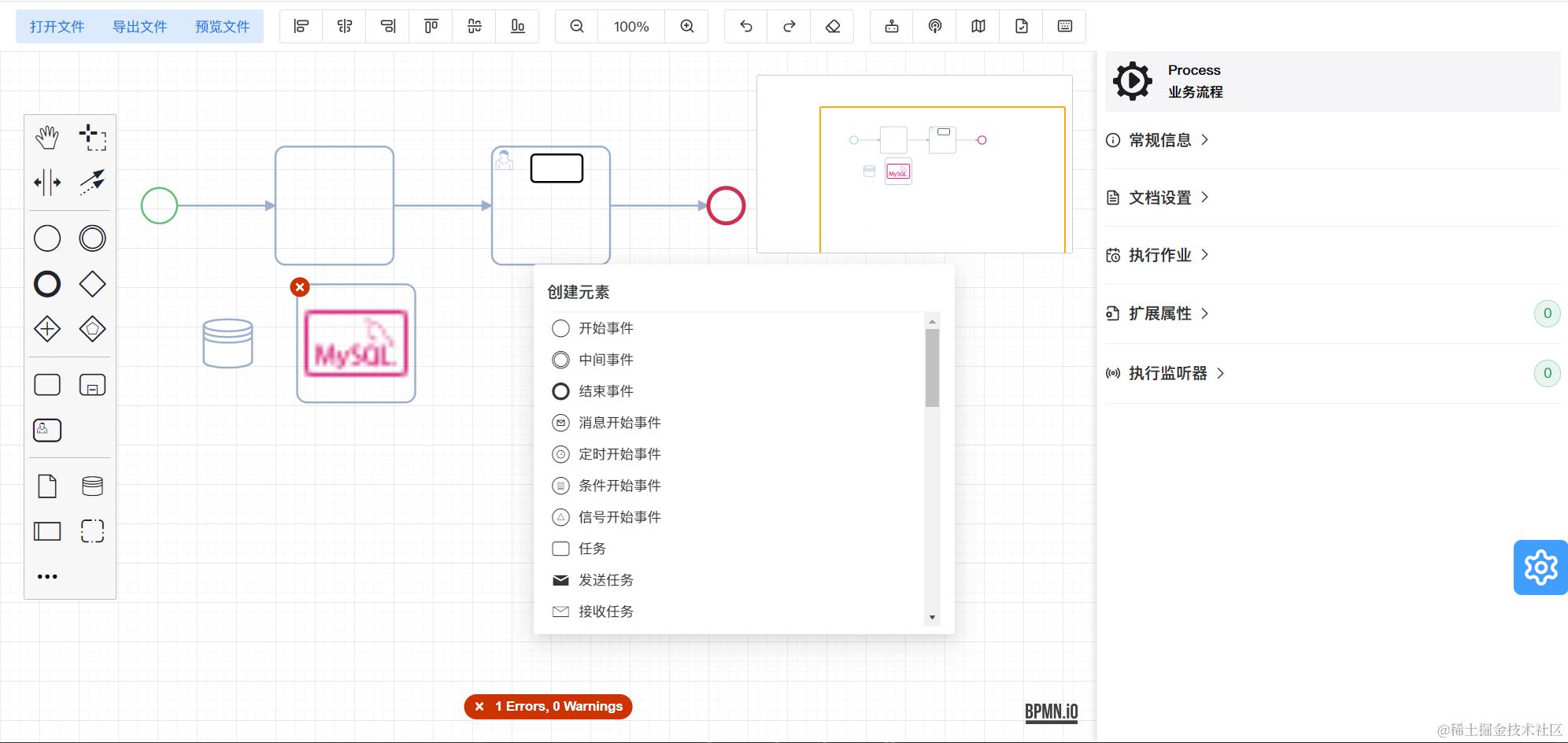Toggle the keyboard shortcuts icon
This screenshot has width=1568, height=743.
point(1065,27)
